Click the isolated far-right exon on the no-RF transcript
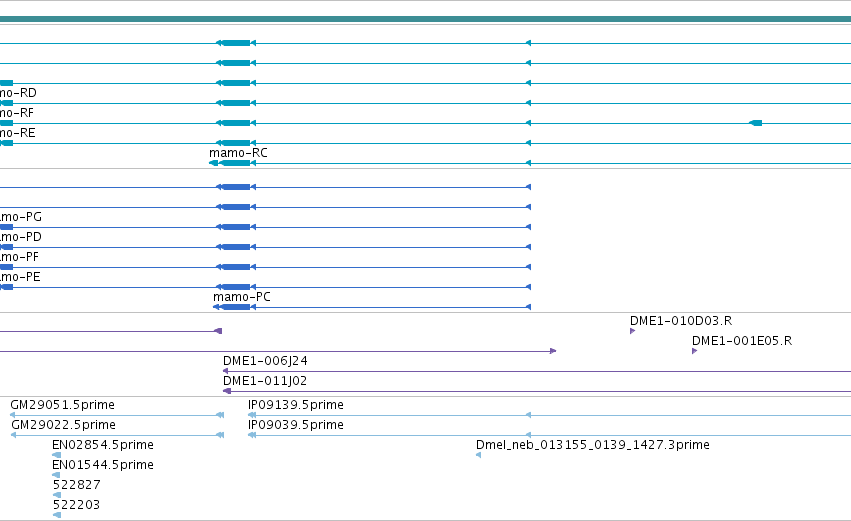 tap(755, 123)
